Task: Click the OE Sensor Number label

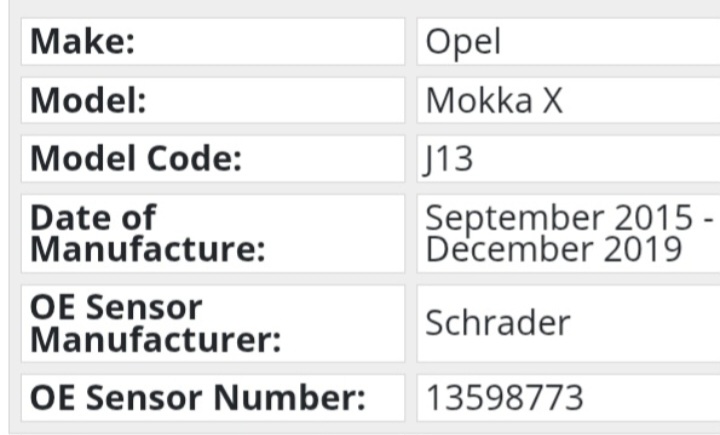Action: (197, 397)
